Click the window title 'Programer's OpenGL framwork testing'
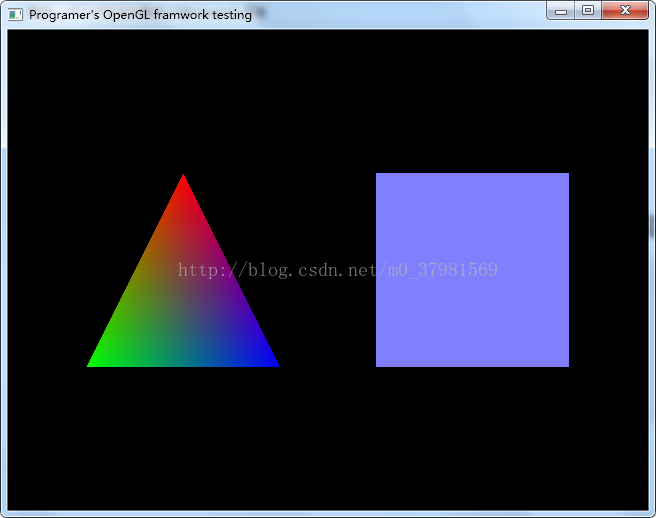 (x=140, y=15)
